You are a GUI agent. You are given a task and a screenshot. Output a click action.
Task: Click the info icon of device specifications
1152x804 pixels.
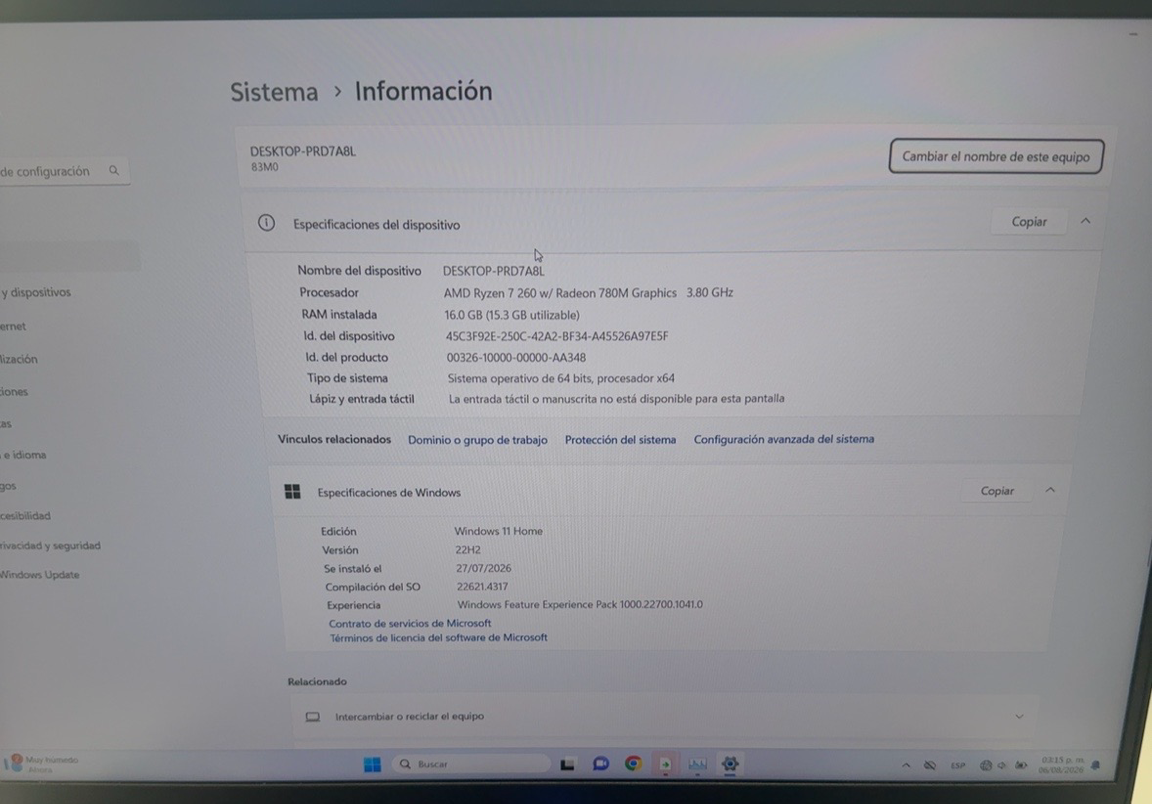coord(266,223)
